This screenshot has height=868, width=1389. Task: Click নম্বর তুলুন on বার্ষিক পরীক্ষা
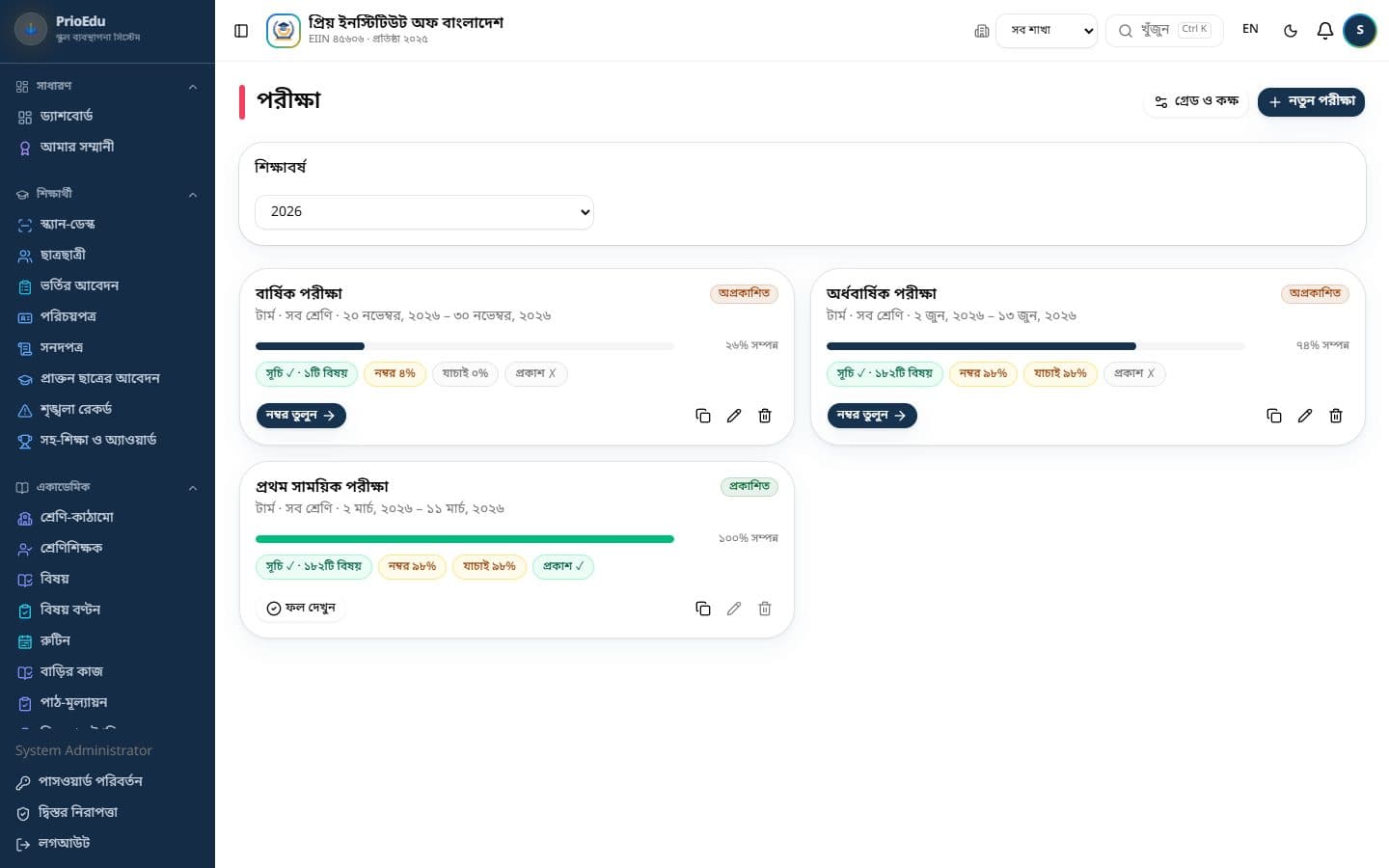301,416
